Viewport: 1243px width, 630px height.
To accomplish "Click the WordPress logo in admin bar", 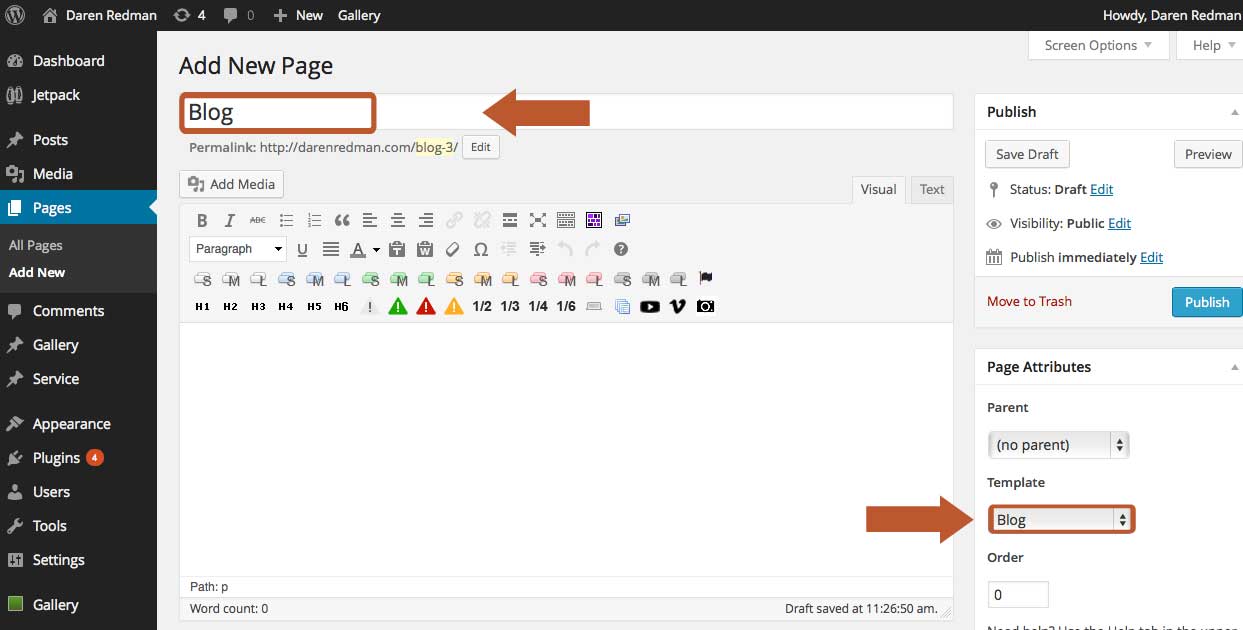I will coord(15,15).
